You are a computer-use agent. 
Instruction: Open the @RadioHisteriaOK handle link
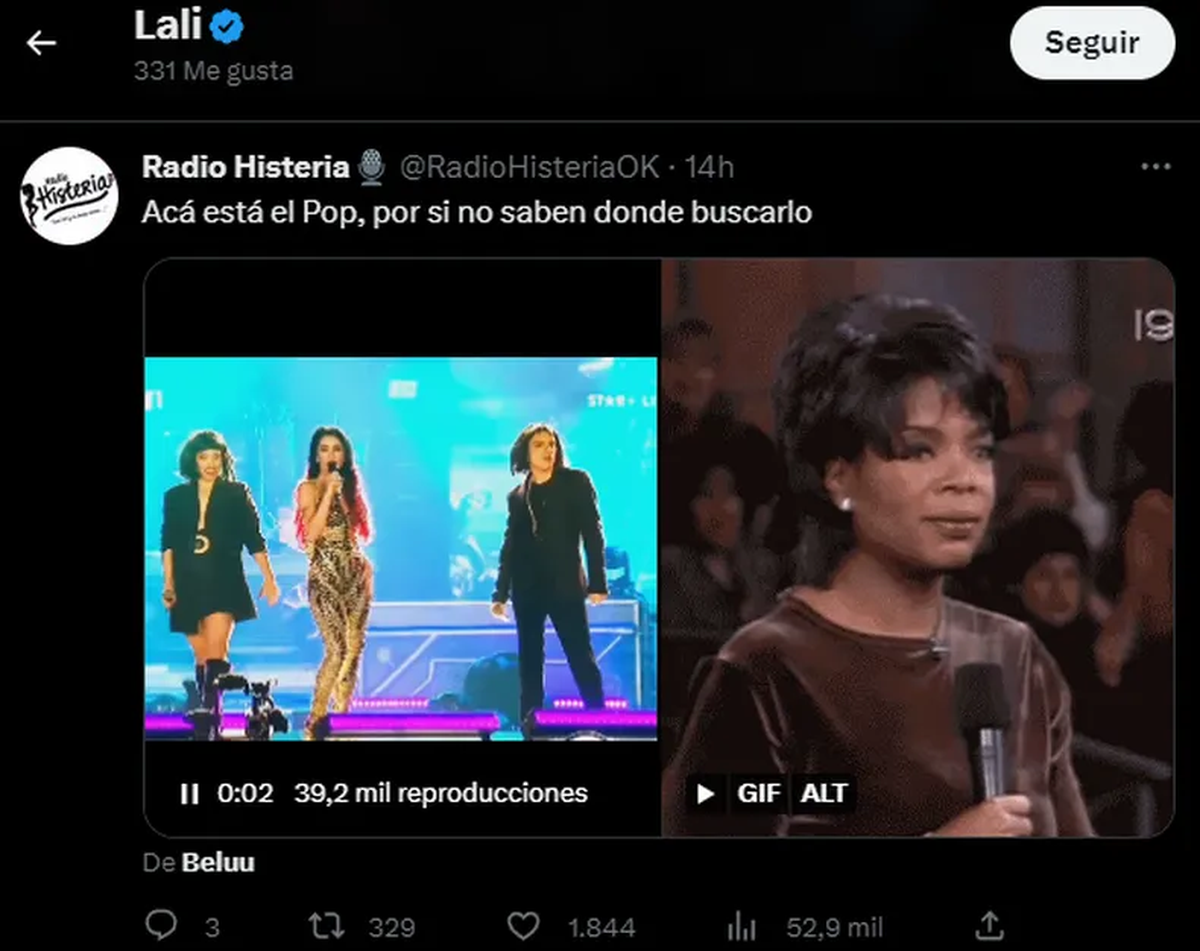tap(530, 167)
